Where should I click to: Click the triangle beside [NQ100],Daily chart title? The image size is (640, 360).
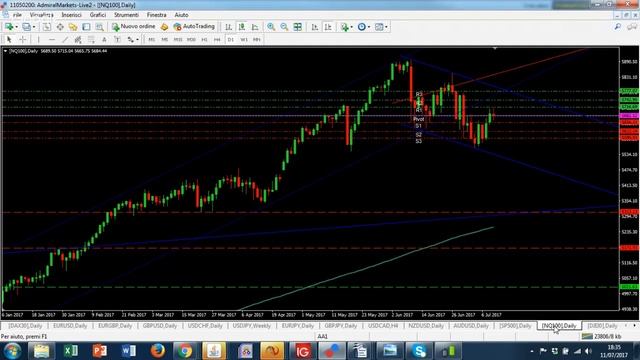[x=5, y=51]
